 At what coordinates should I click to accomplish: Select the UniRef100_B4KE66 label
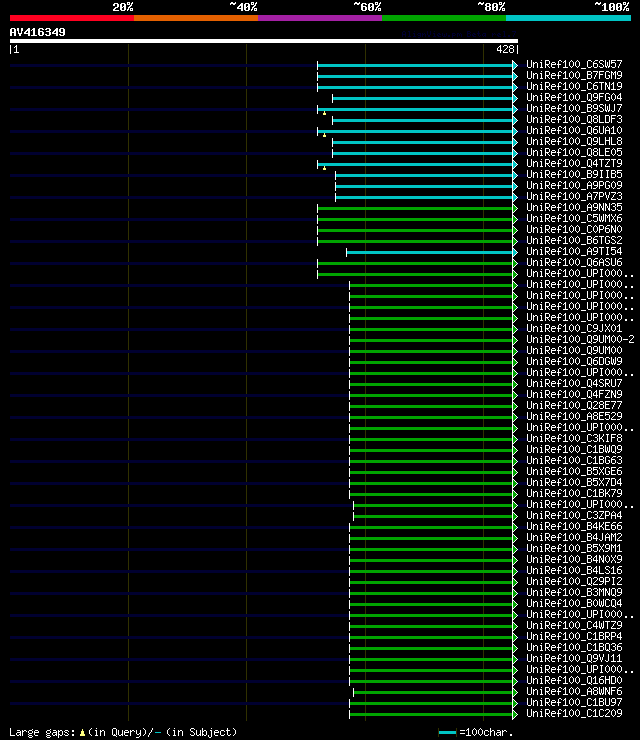574,526
